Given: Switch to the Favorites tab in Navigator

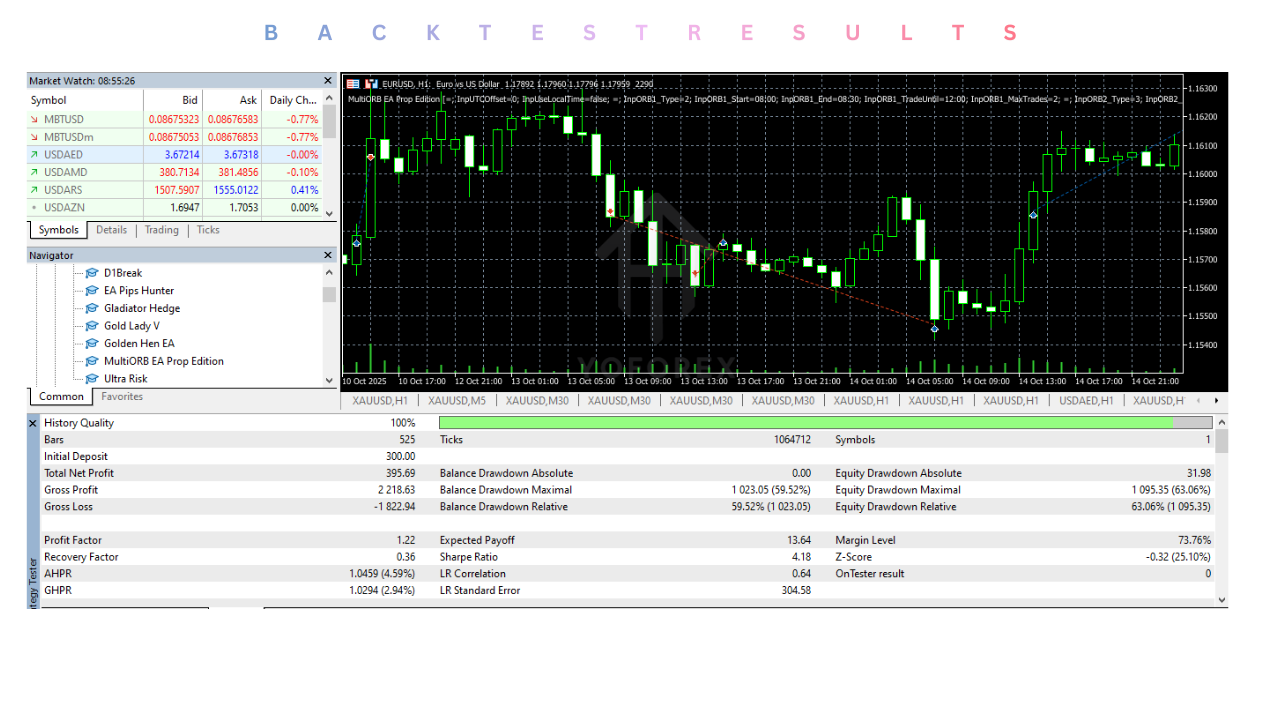Looking at the screenshot, I should 122,397.
